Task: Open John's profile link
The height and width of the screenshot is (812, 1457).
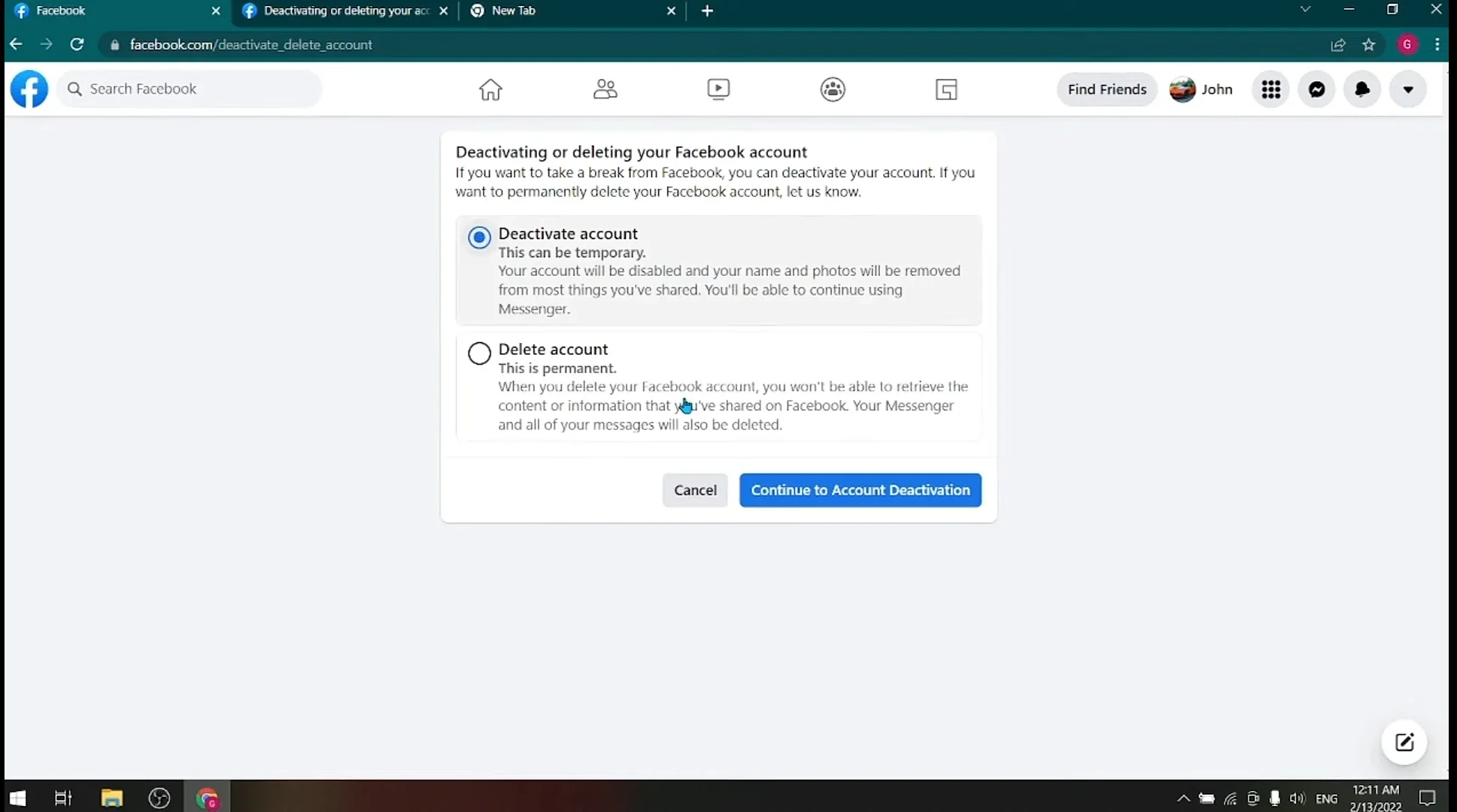Action: [x=1201, y=89]
